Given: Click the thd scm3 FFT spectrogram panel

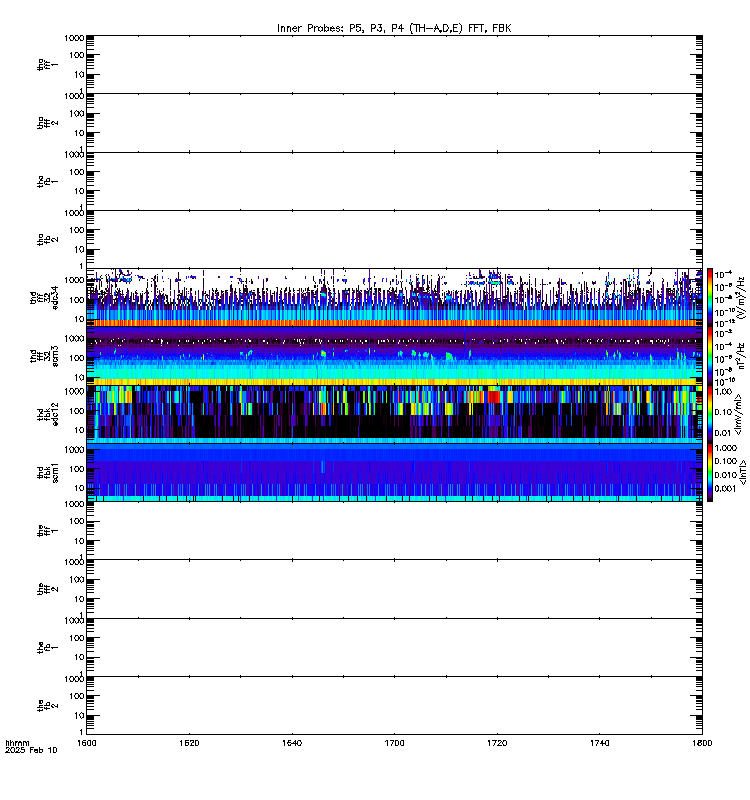Looking at the screenshot, I should pyautogui.click(x=394, y=356).
